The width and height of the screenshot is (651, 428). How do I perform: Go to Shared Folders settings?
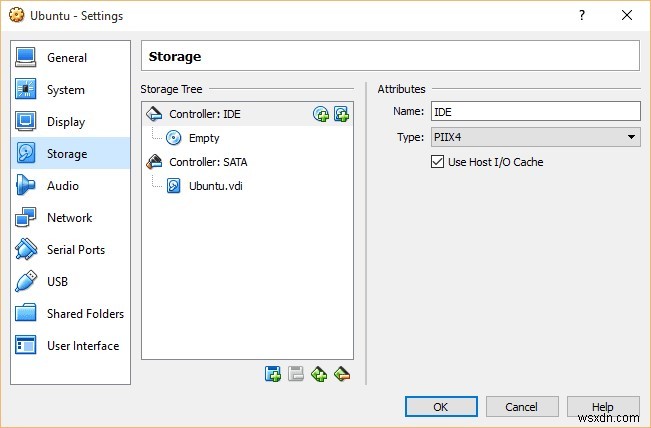tap(84, 314)
